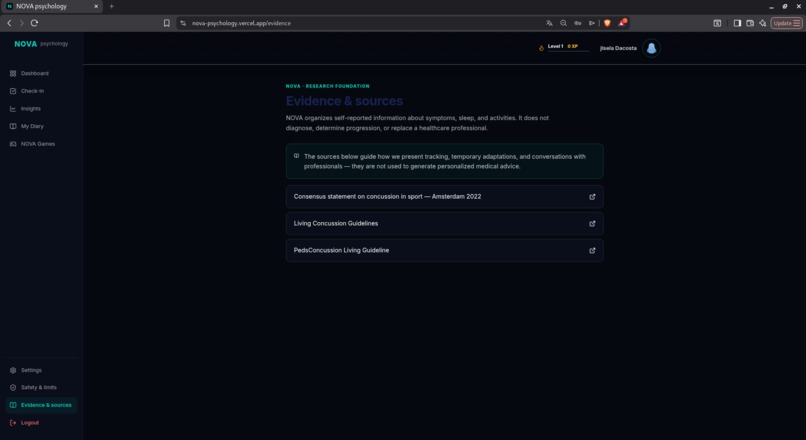Click external-link icon on Living Concussion Guidelines
Image resolution: width=806 pixels, height=440 pixels.
pyautogui.click(x=592, y=224)
